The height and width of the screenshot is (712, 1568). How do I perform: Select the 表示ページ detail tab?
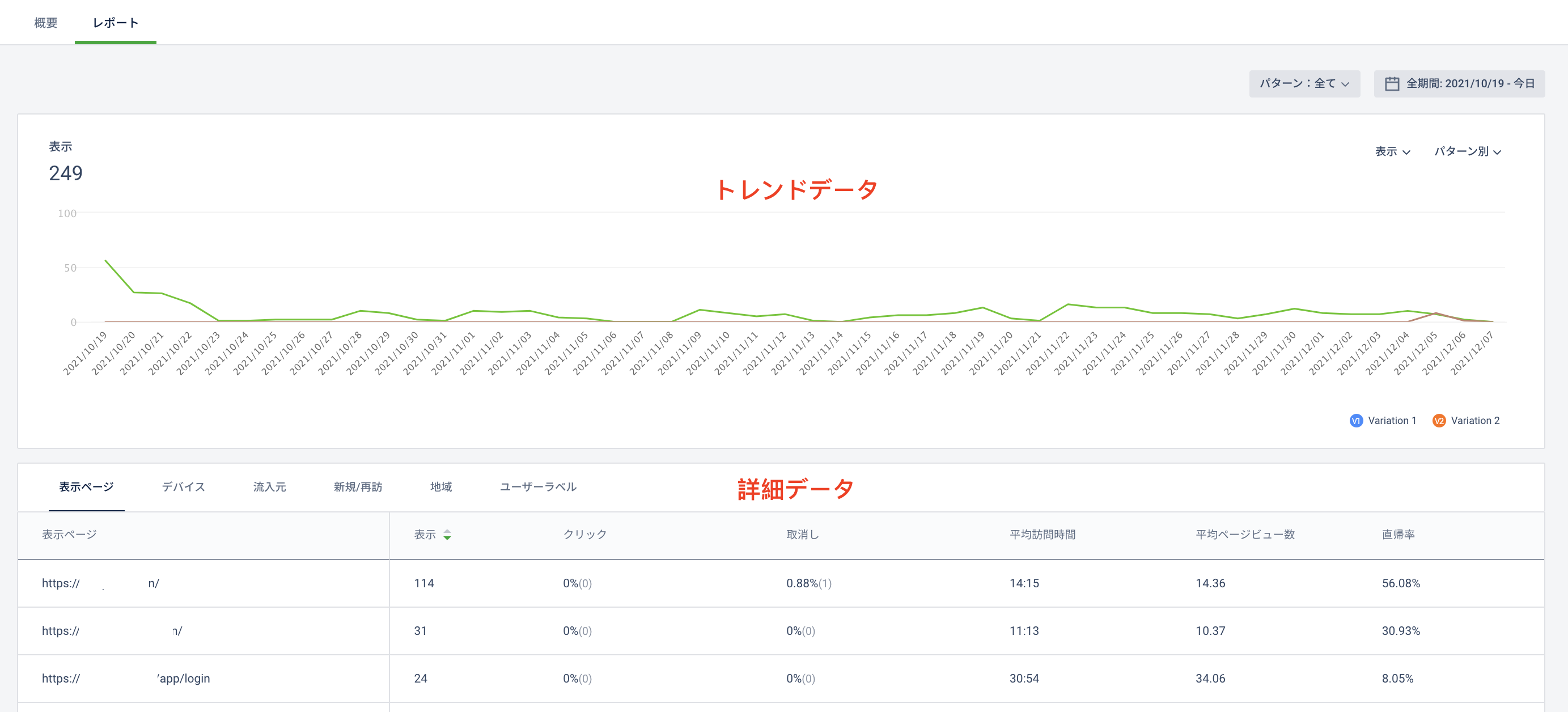(x=86, y=487)
